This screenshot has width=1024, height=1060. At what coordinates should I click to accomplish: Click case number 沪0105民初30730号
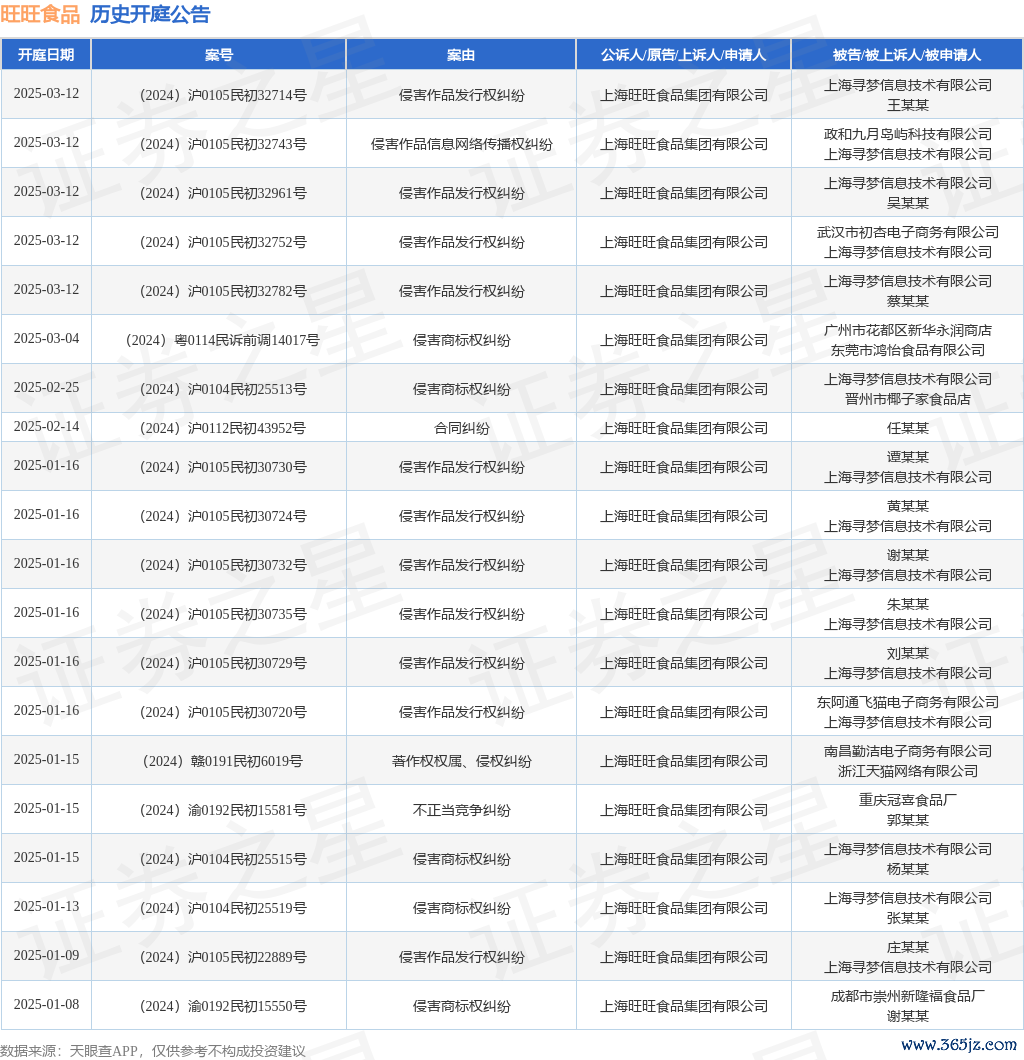coord(223,467)
